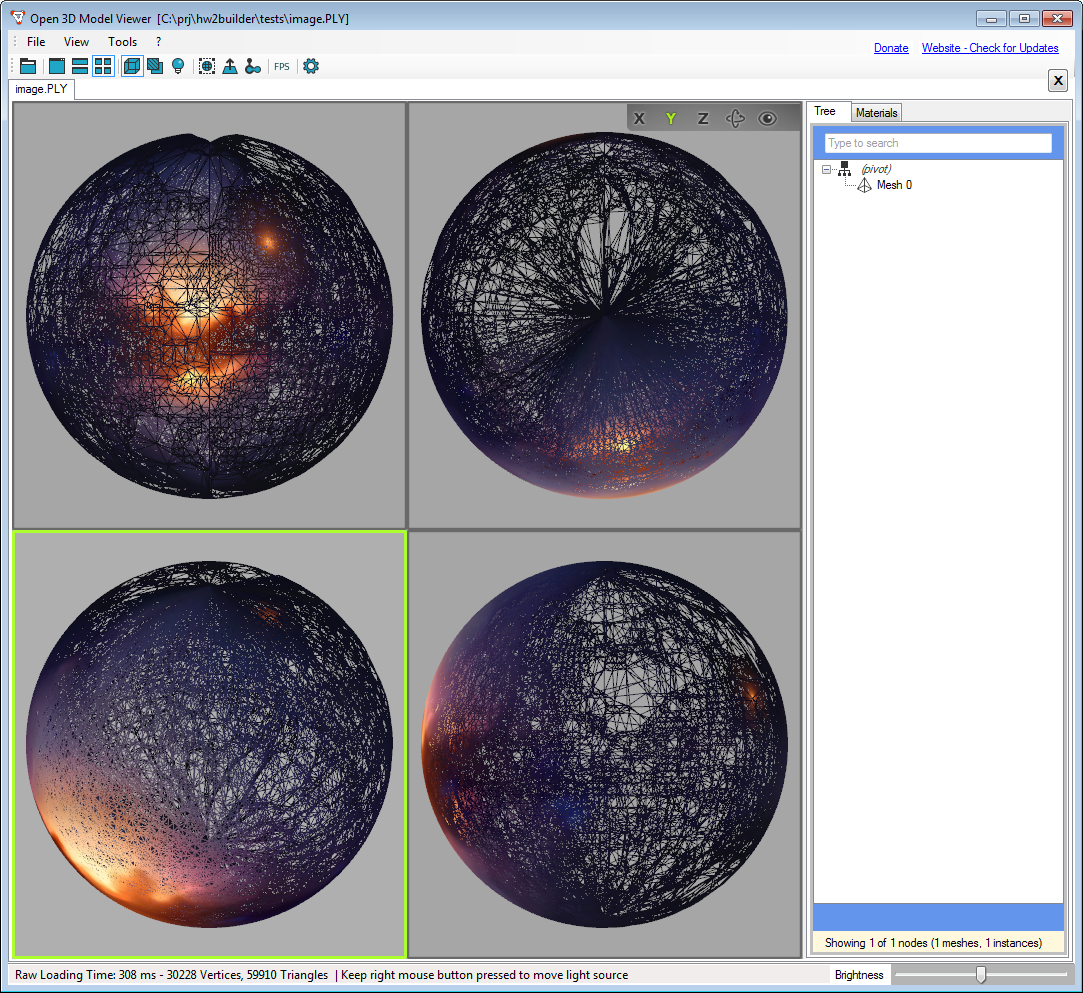This screenshot has height=993, width=1083.
Task: Open the Tools menu
Action: pyautogui.click(x=122, y=41)
